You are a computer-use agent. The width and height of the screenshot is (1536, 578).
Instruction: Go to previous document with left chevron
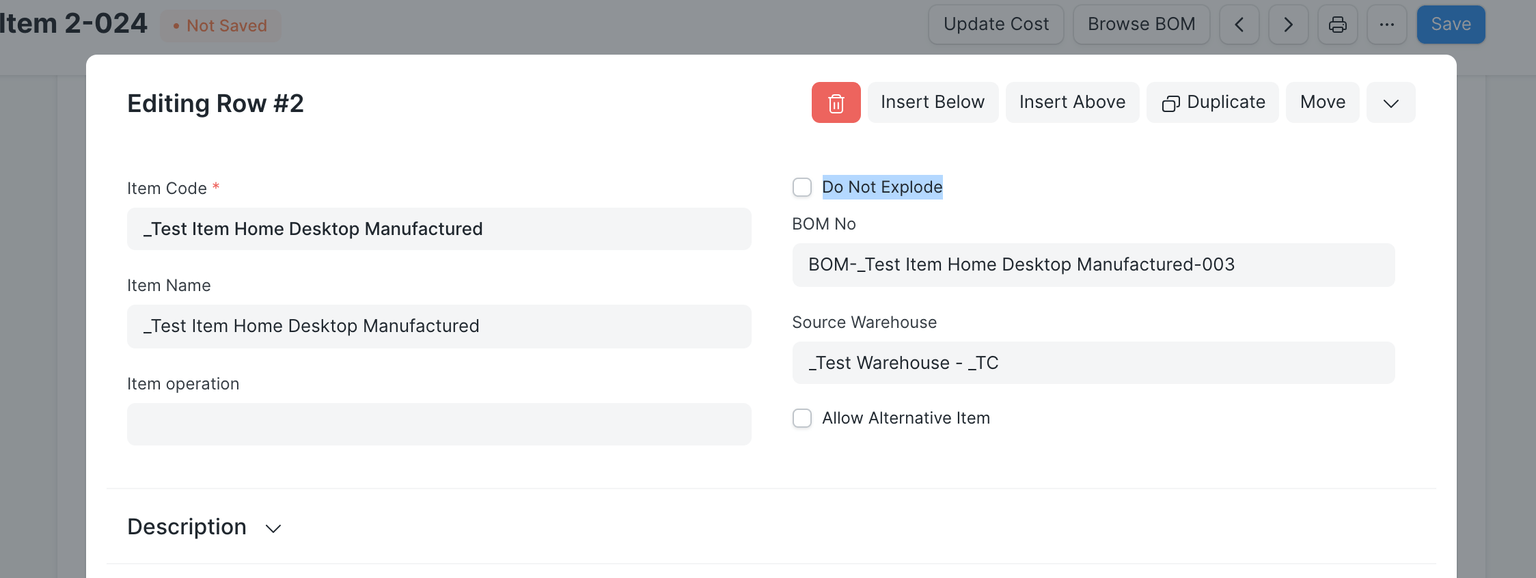1239,25
